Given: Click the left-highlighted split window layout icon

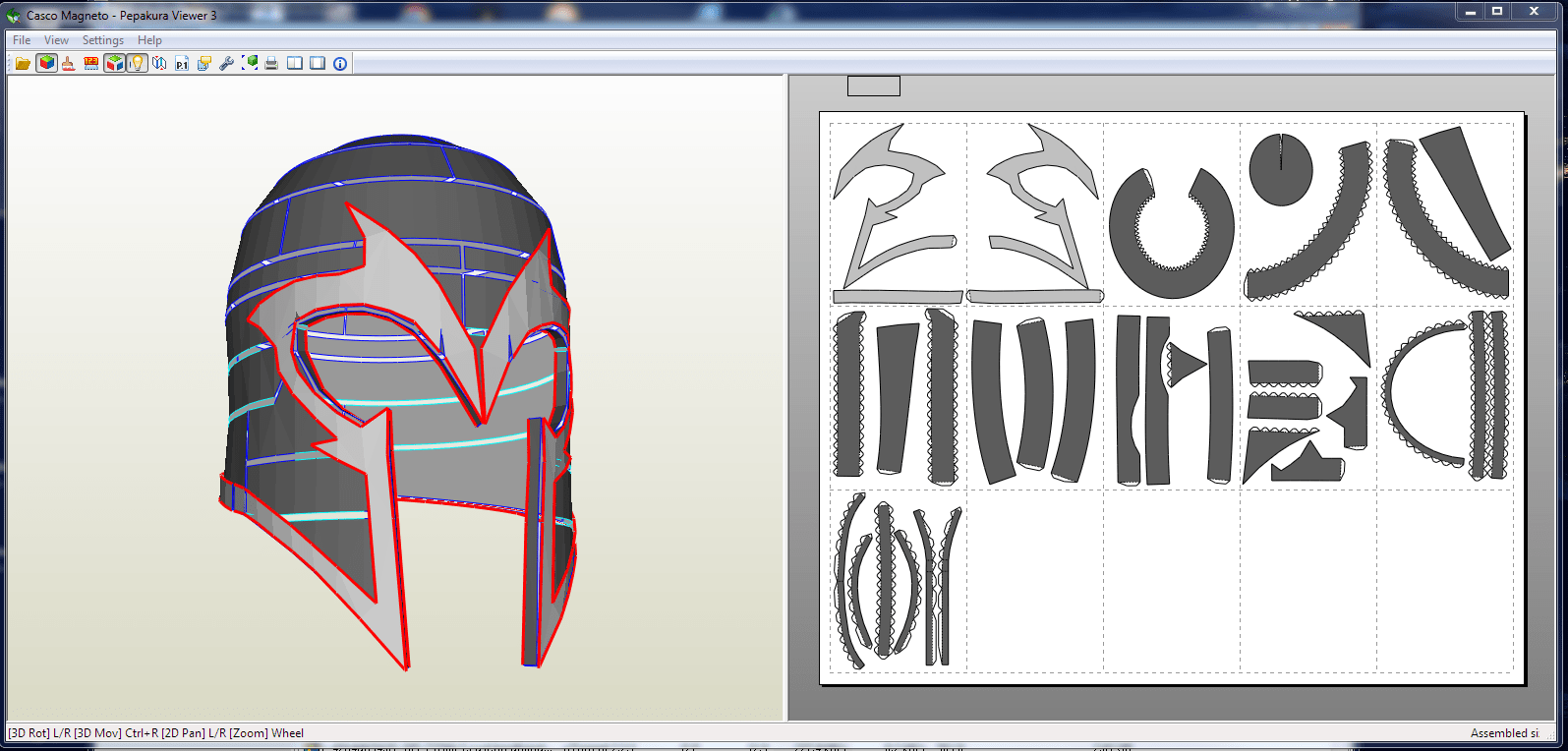Looking at the screenshot, I should coord(295,64).
